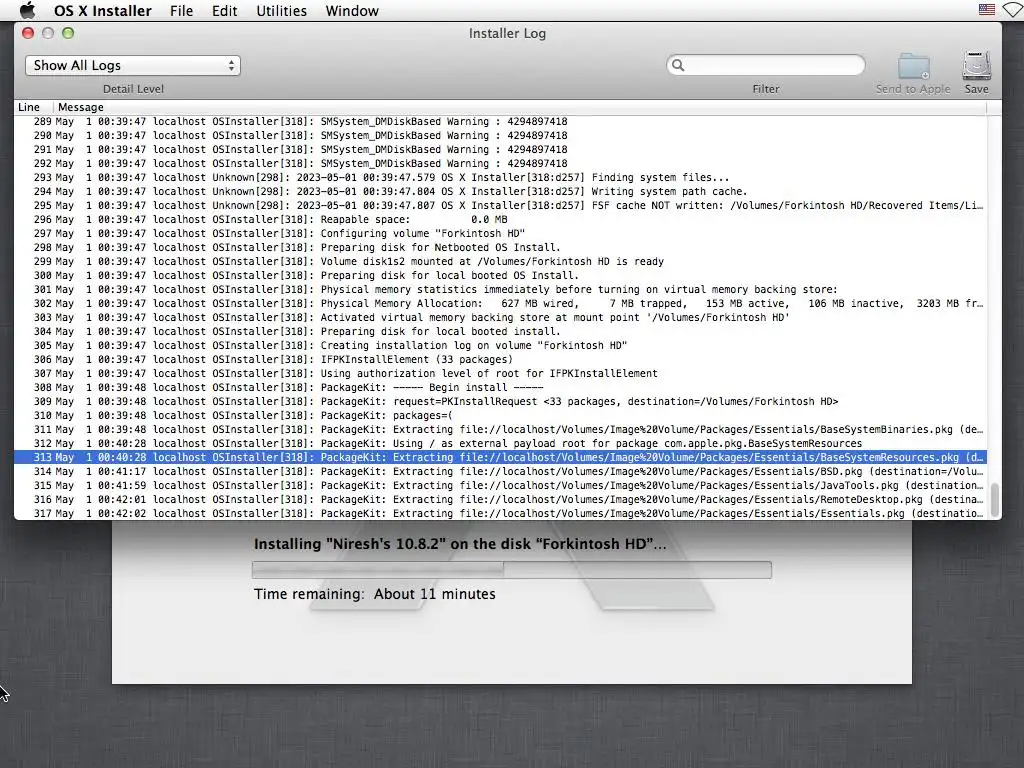This screenshot has height=768, width=1024.
Task: Select log line 314 BSD.pkg
Action: [x=500, y=472]
